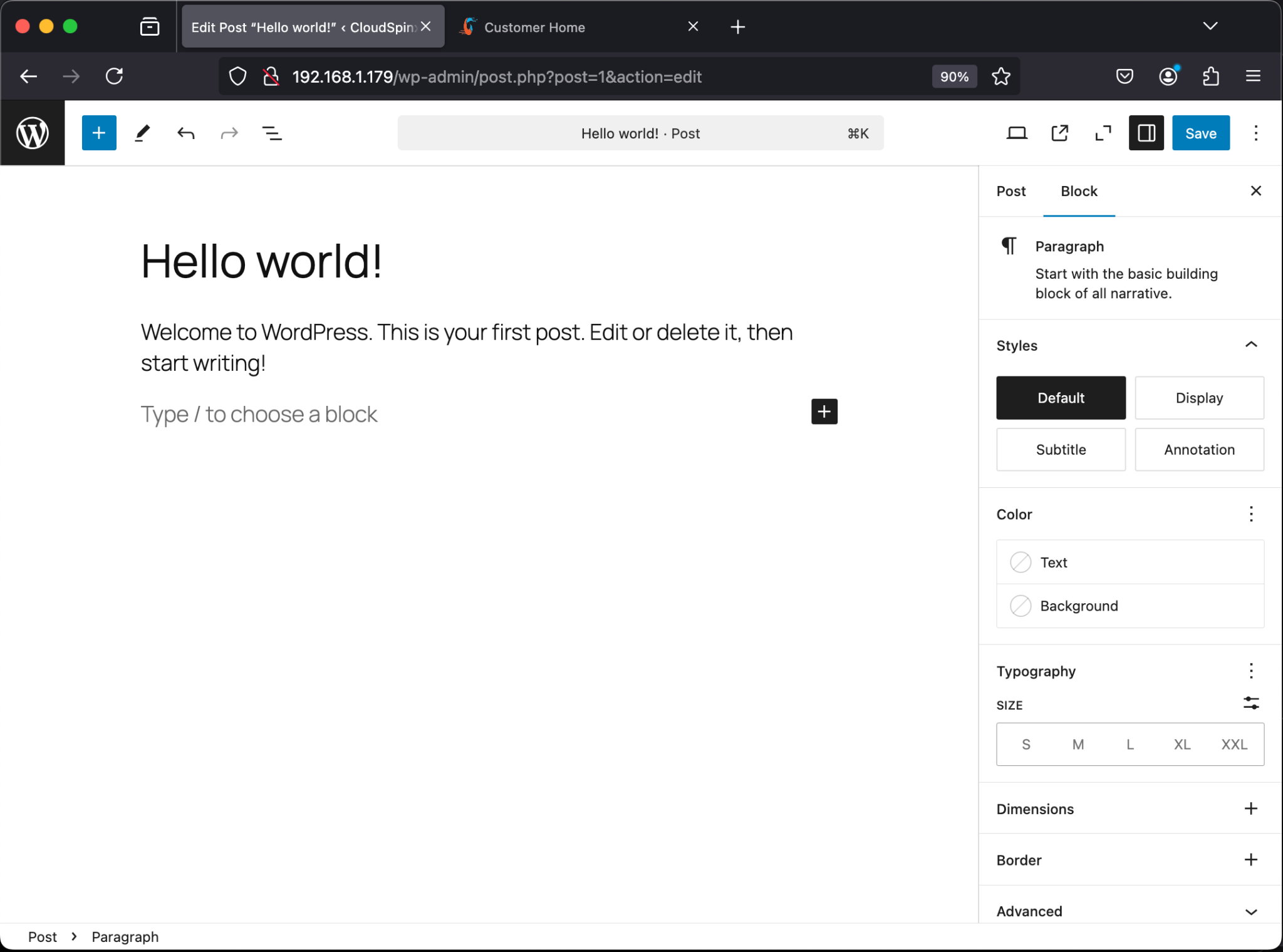Enter fullscreen editing mode
Screen dimensions: 1283x952
click(x=1103, y=133)
